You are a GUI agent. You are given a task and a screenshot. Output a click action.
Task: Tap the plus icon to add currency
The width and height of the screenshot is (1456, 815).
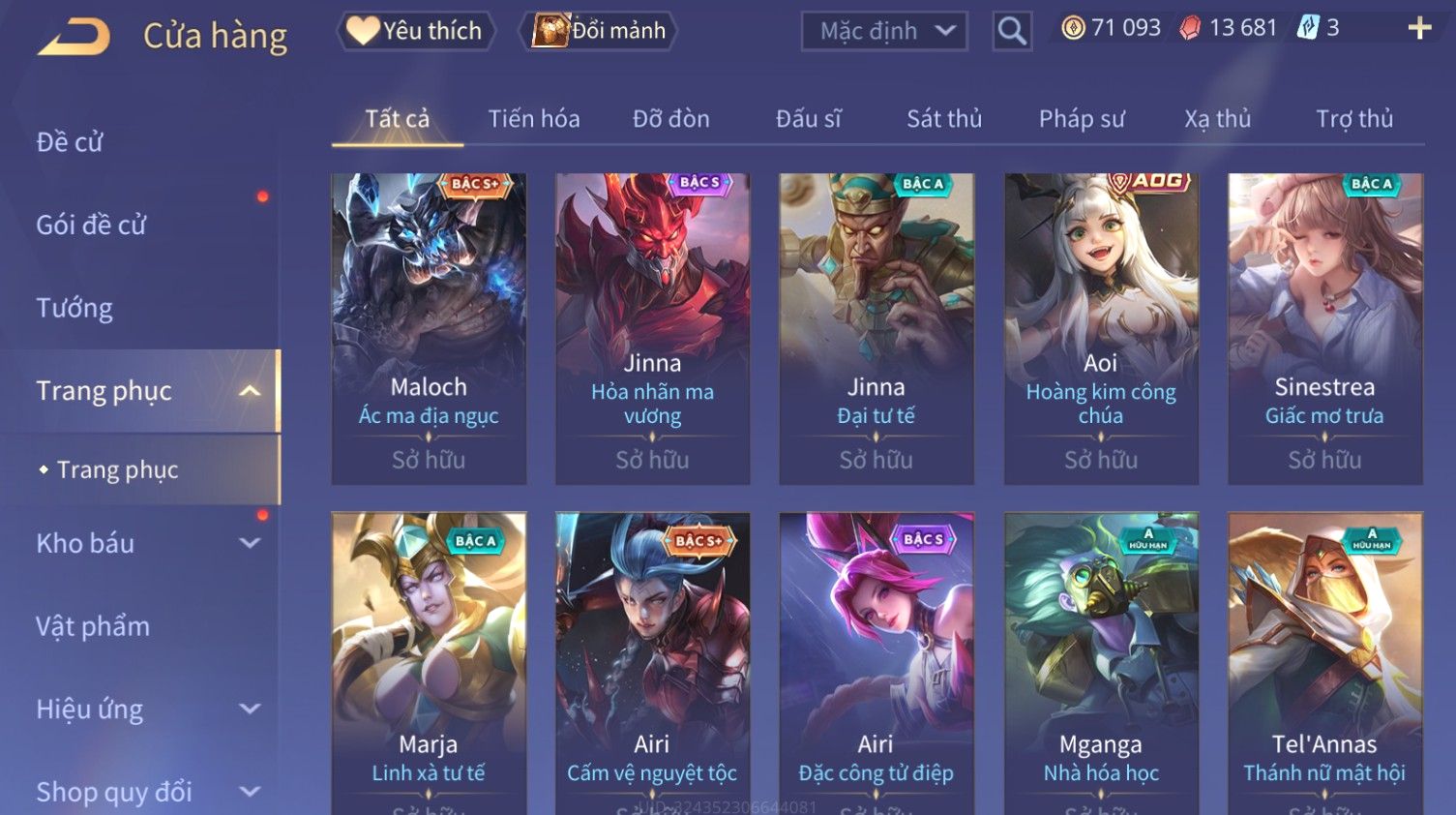click(1419, 28)
